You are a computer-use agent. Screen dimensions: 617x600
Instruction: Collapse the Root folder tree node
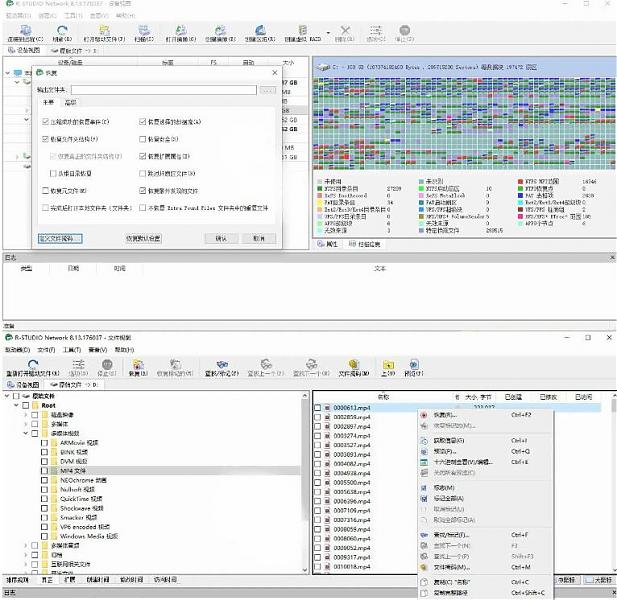coord(17,405)
